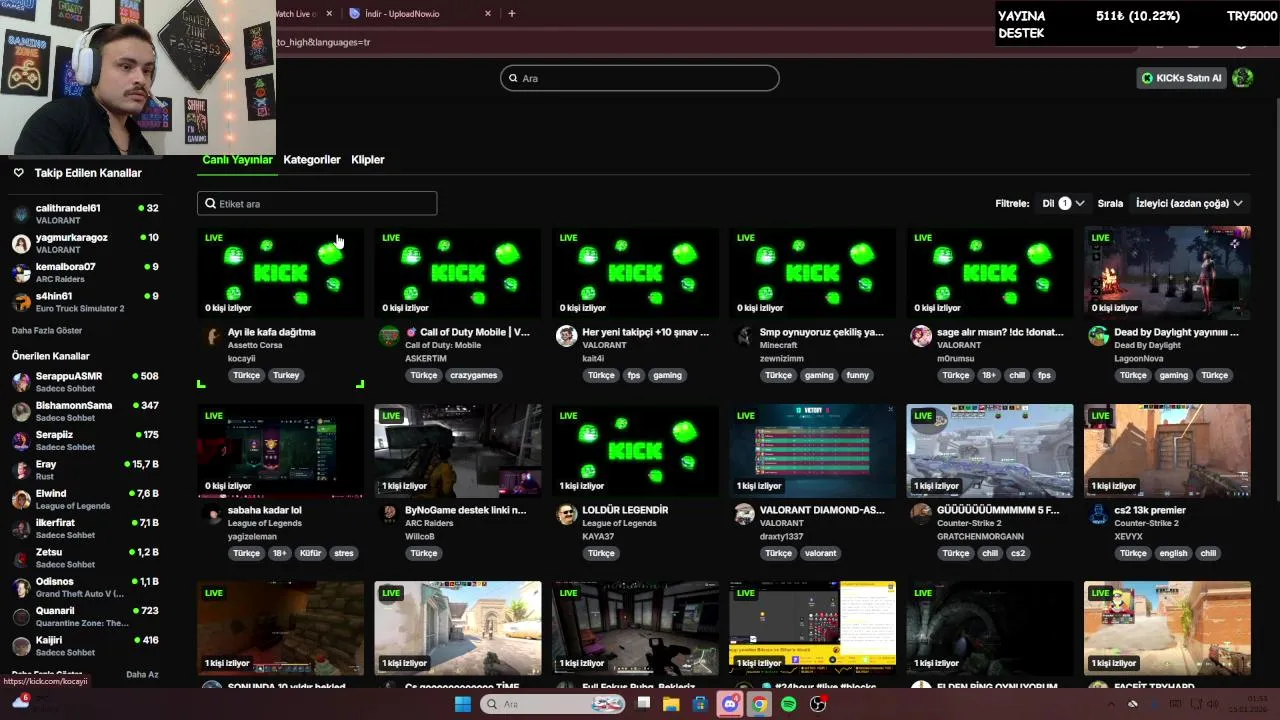This screenshot has height=720, width=1280.
Task: Open Eray avatar in recommended channels
Action: tap(21, 470)
